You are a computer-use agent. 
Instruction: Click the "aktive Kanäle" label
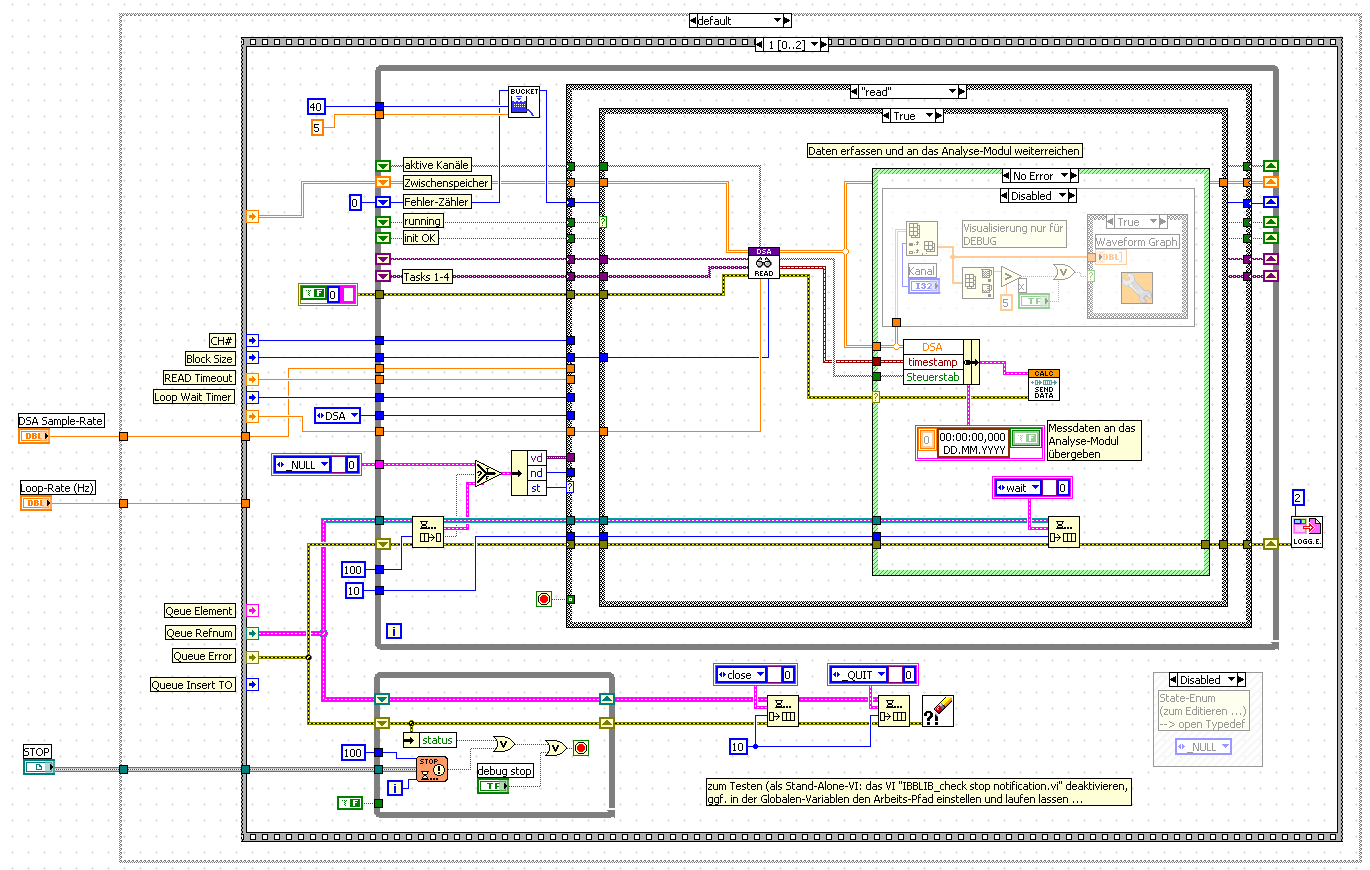point(436,165)
